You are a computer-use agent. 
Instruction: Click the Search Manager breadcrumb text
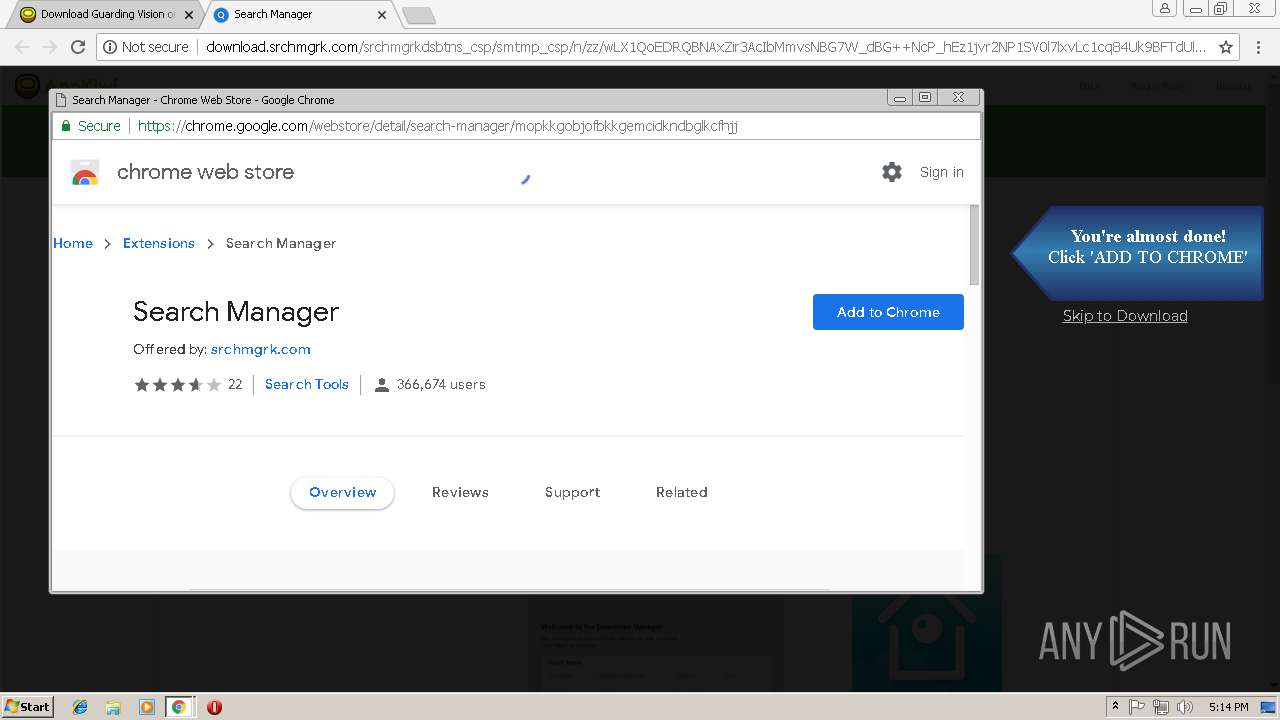281,243
